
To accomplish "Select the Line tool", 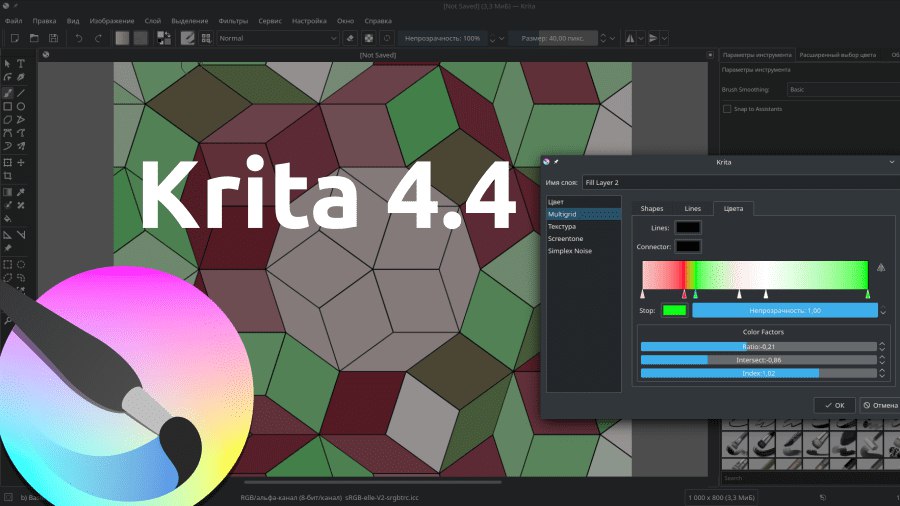I will tap(21, 93).
